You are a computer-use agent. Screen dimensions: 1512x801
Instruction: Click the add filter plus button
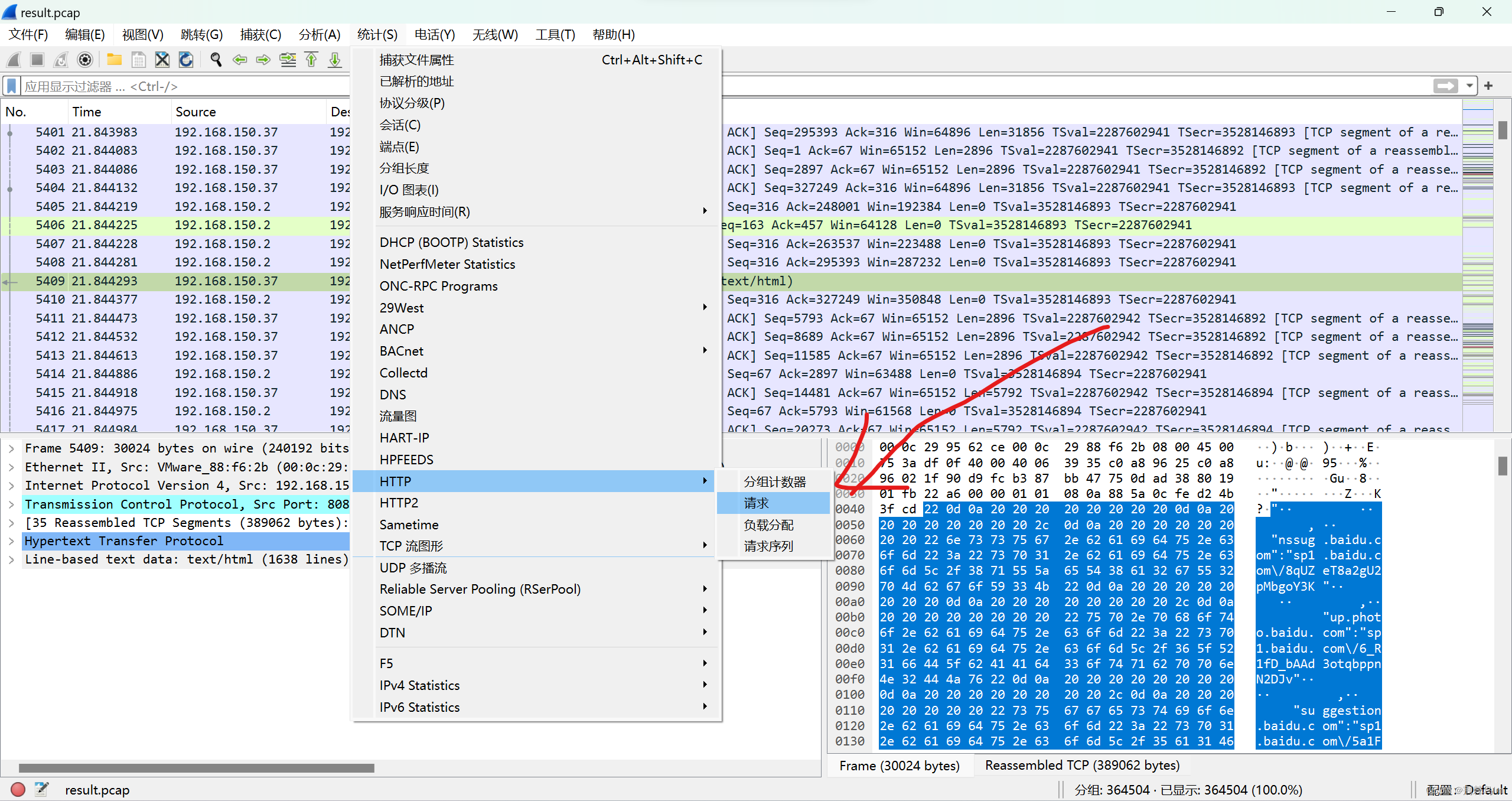point(1488,86)
